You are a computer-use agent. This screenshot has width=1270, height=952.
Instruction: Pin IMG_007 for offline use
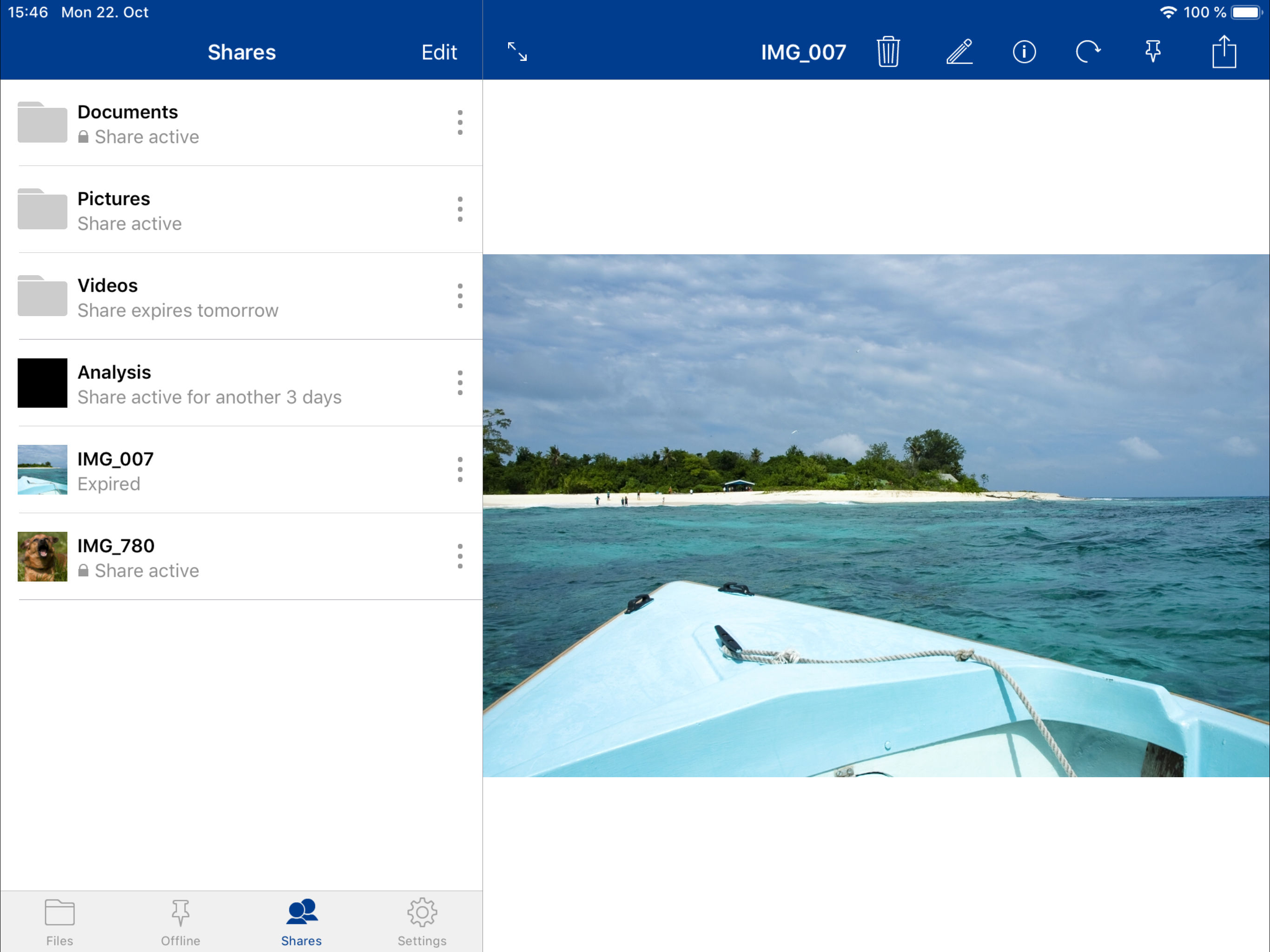click(x=1152, y=52)
